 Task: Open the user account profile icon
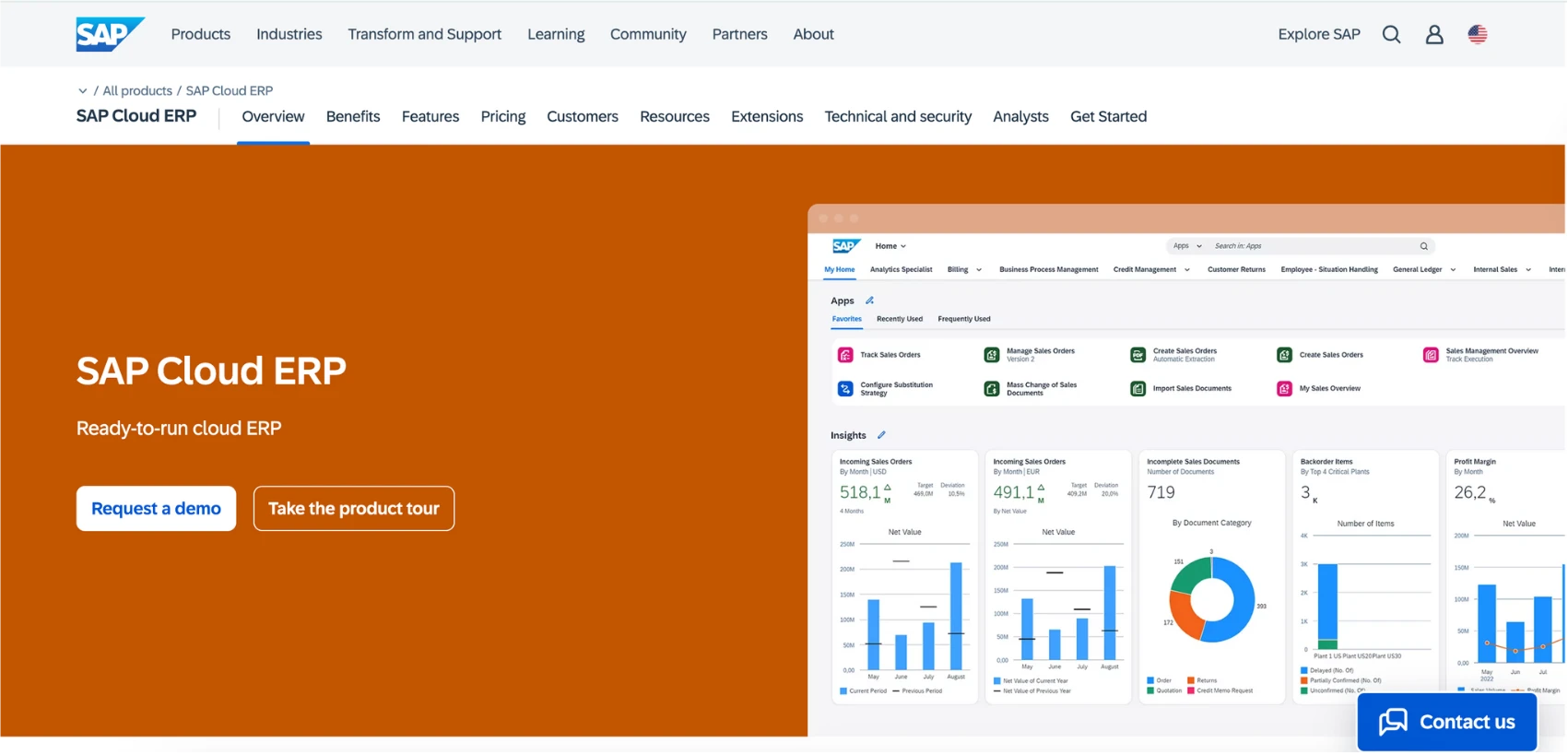(x=1435, y=35)
